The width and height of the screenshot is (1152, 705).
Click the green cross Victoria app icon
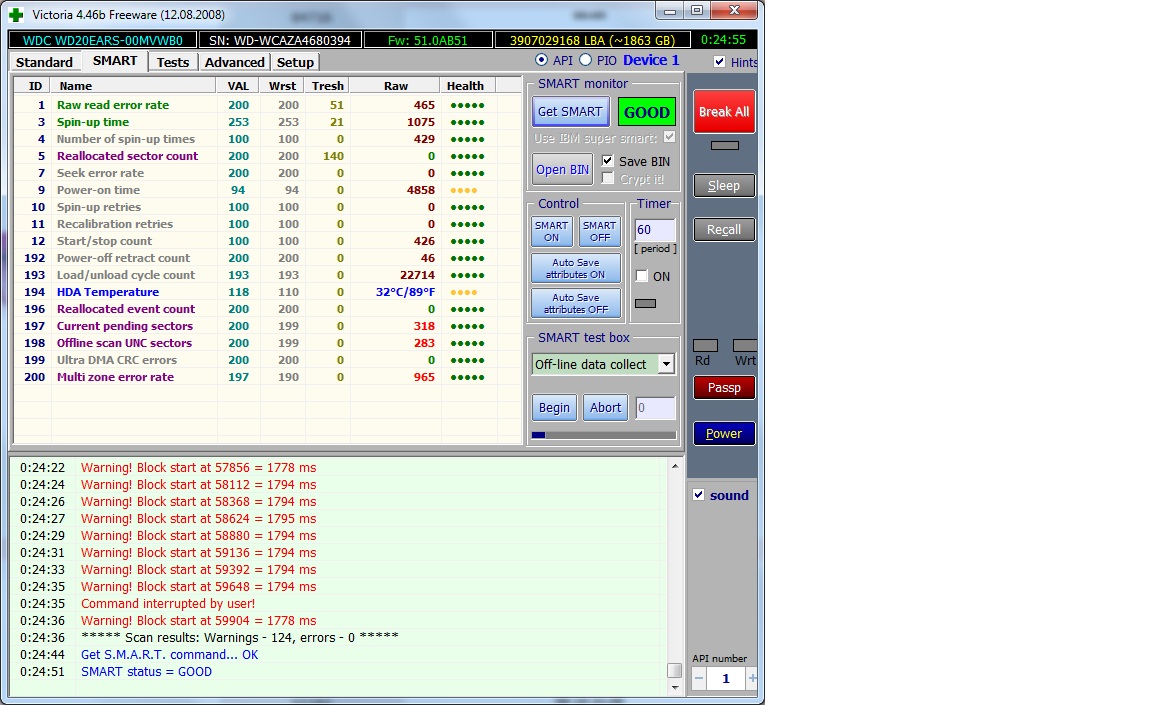coord(16,14)
